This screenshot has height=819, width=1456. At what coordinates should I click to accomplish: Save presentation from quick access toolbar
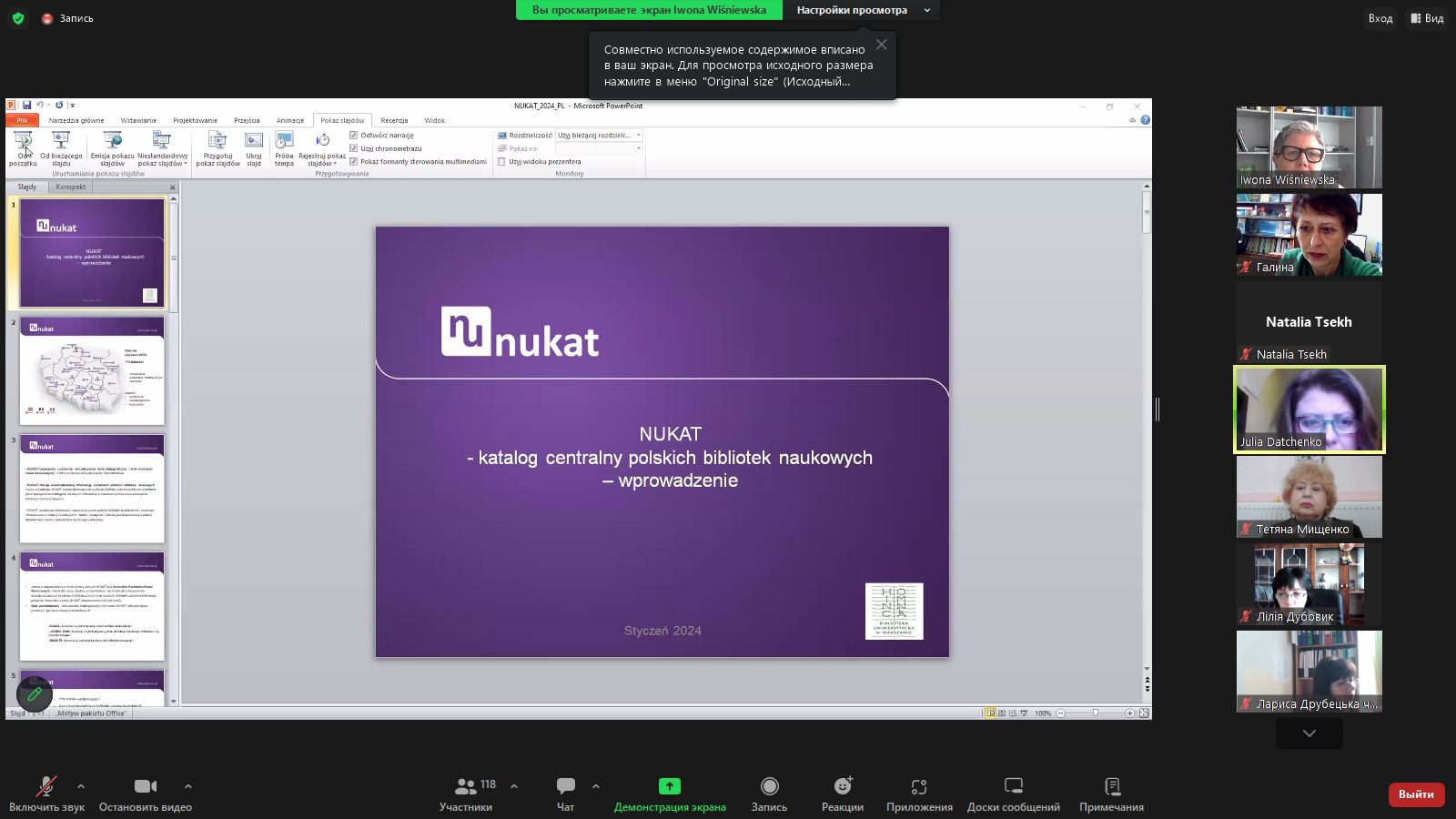click(27, 106)
